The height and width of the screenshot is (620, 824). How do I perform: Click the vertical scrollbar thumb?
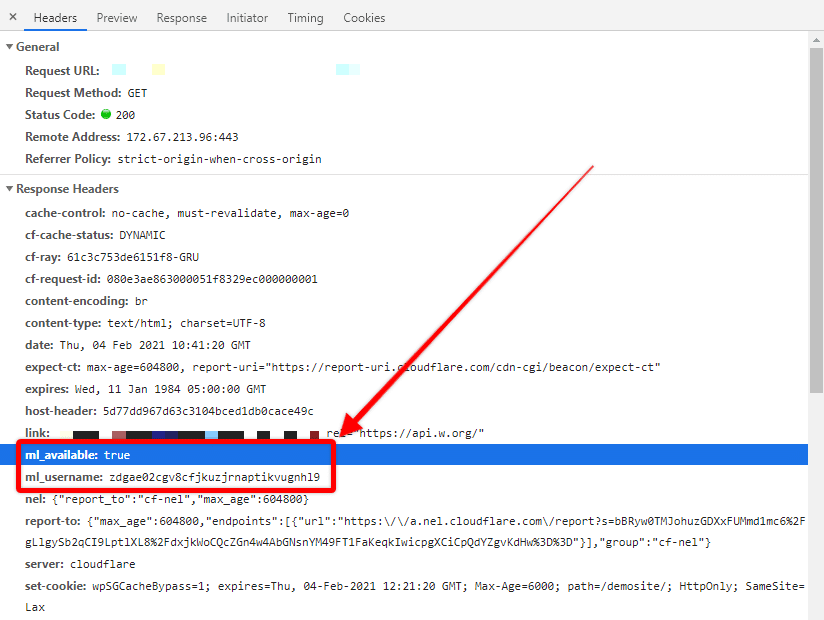[x=816, y=220]
